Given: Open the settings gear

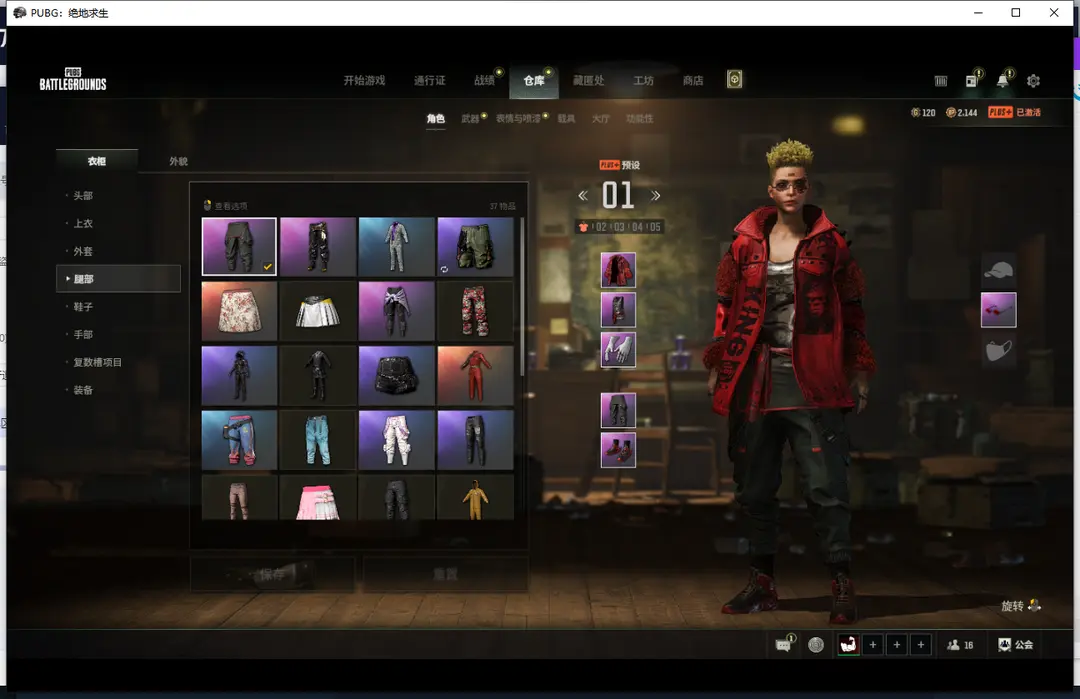Looking at the screenshot, I should (x=1033, y=81).
